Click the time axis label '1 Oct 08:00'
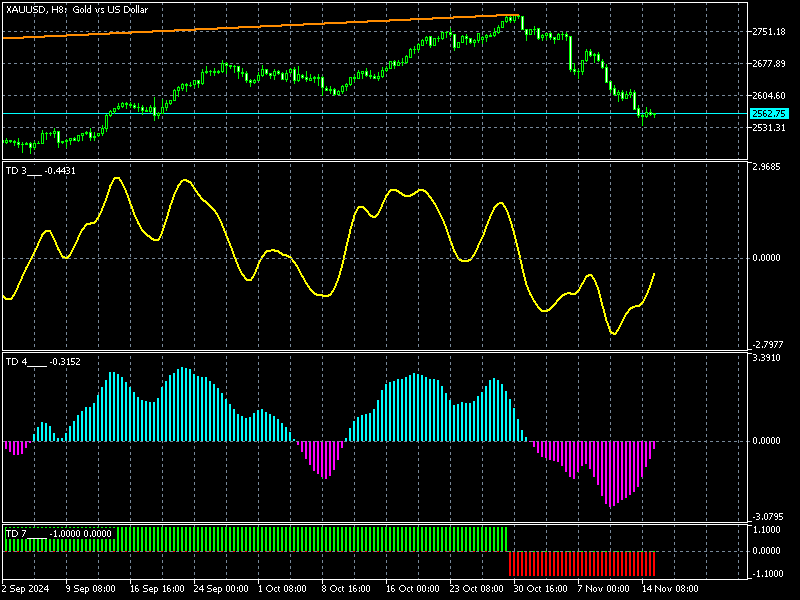 [x=282, y=589]
